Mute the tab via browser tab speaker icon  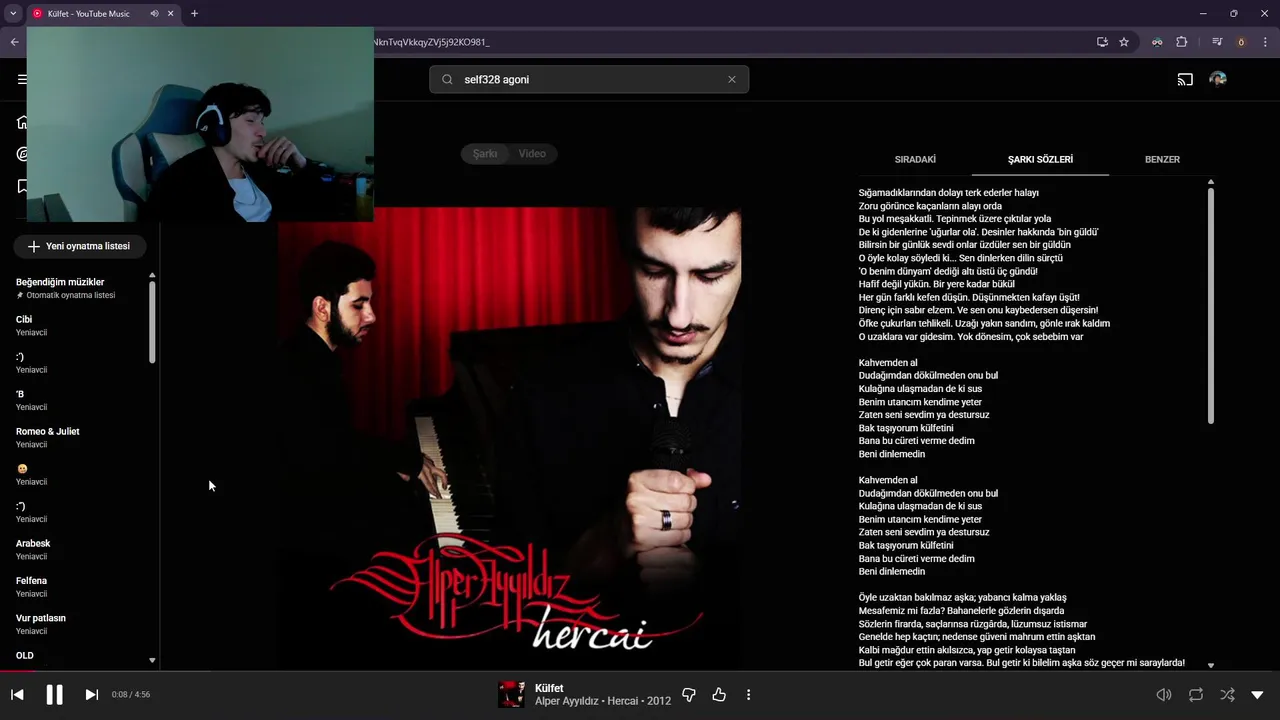point(154,14)
